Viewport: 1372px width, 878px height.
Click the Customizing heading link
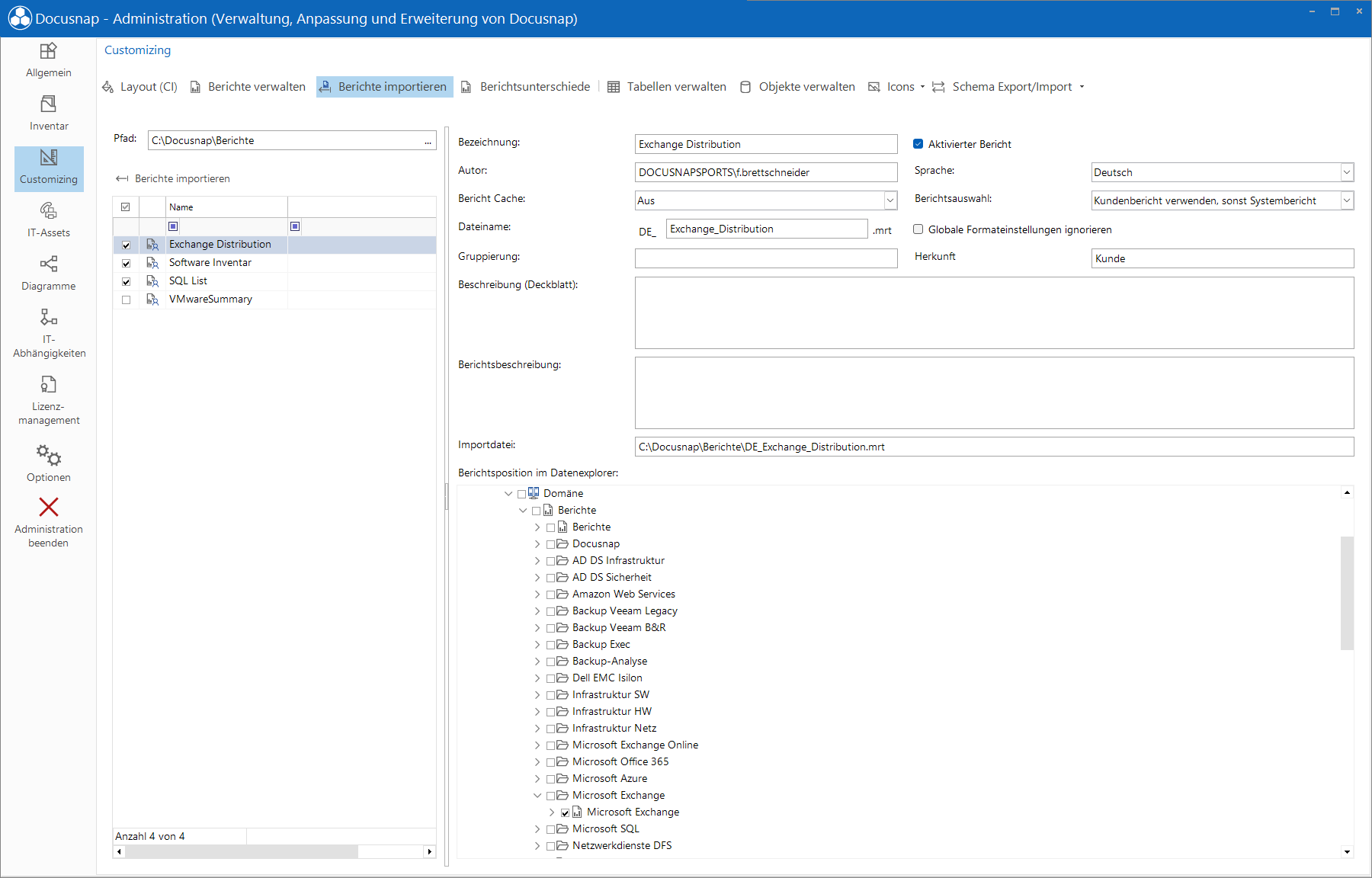click(137, 50)
